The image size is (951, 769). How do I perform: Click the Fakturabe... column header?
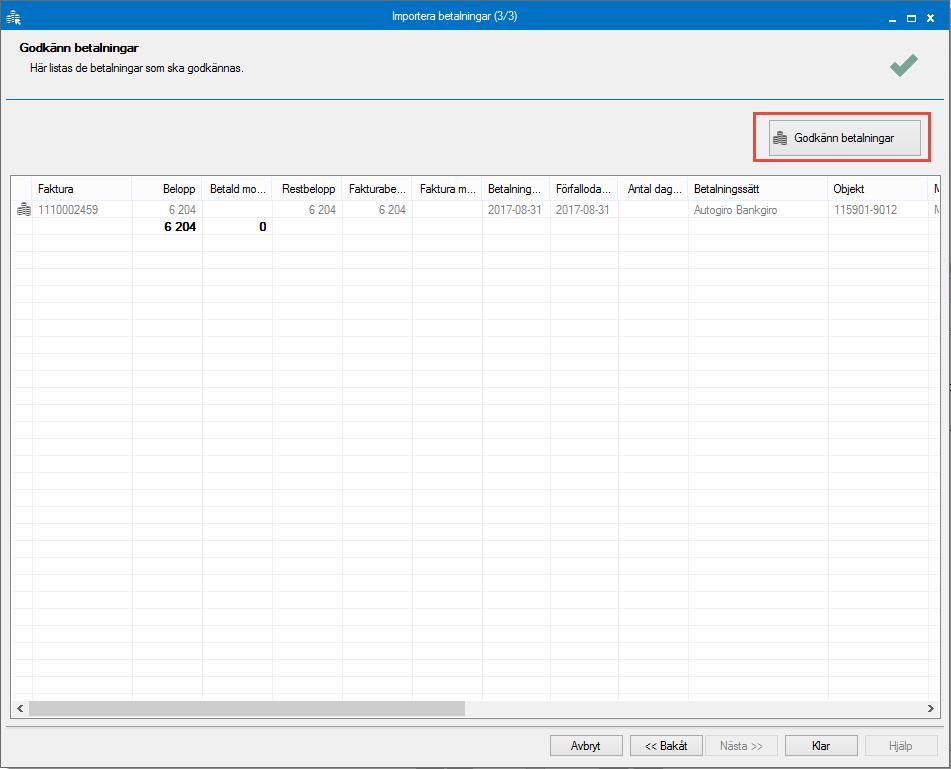(377, 189)
